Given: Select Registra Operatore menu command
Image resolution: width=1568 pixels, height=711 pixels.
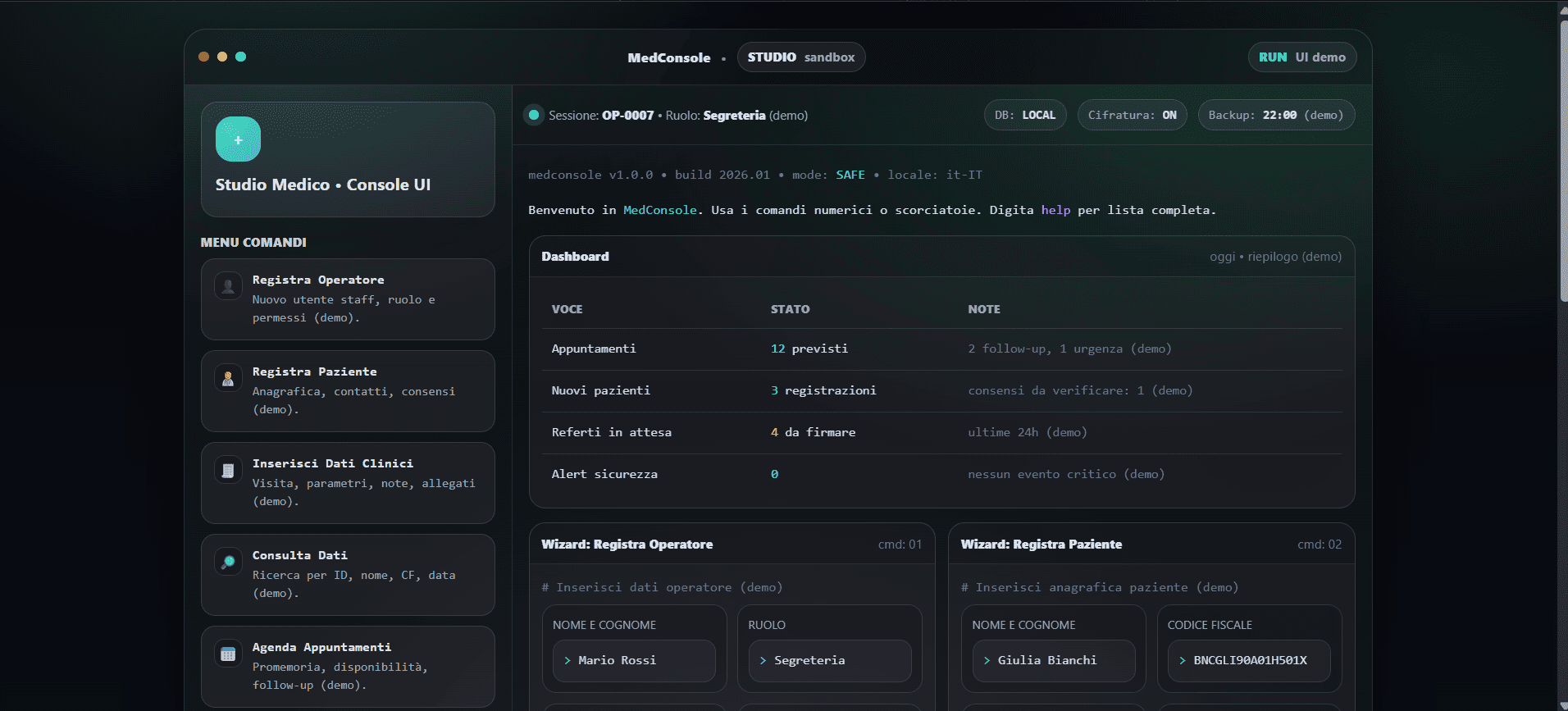Looking at the screenshot, I should click(x=348, y=299).
